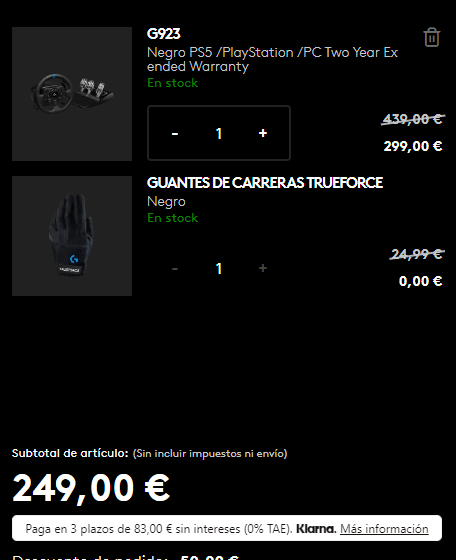Select the gloves' 0,00 € price
Image resolution: width=456 pixels, height=560 pixels.
tap(420, 281)
